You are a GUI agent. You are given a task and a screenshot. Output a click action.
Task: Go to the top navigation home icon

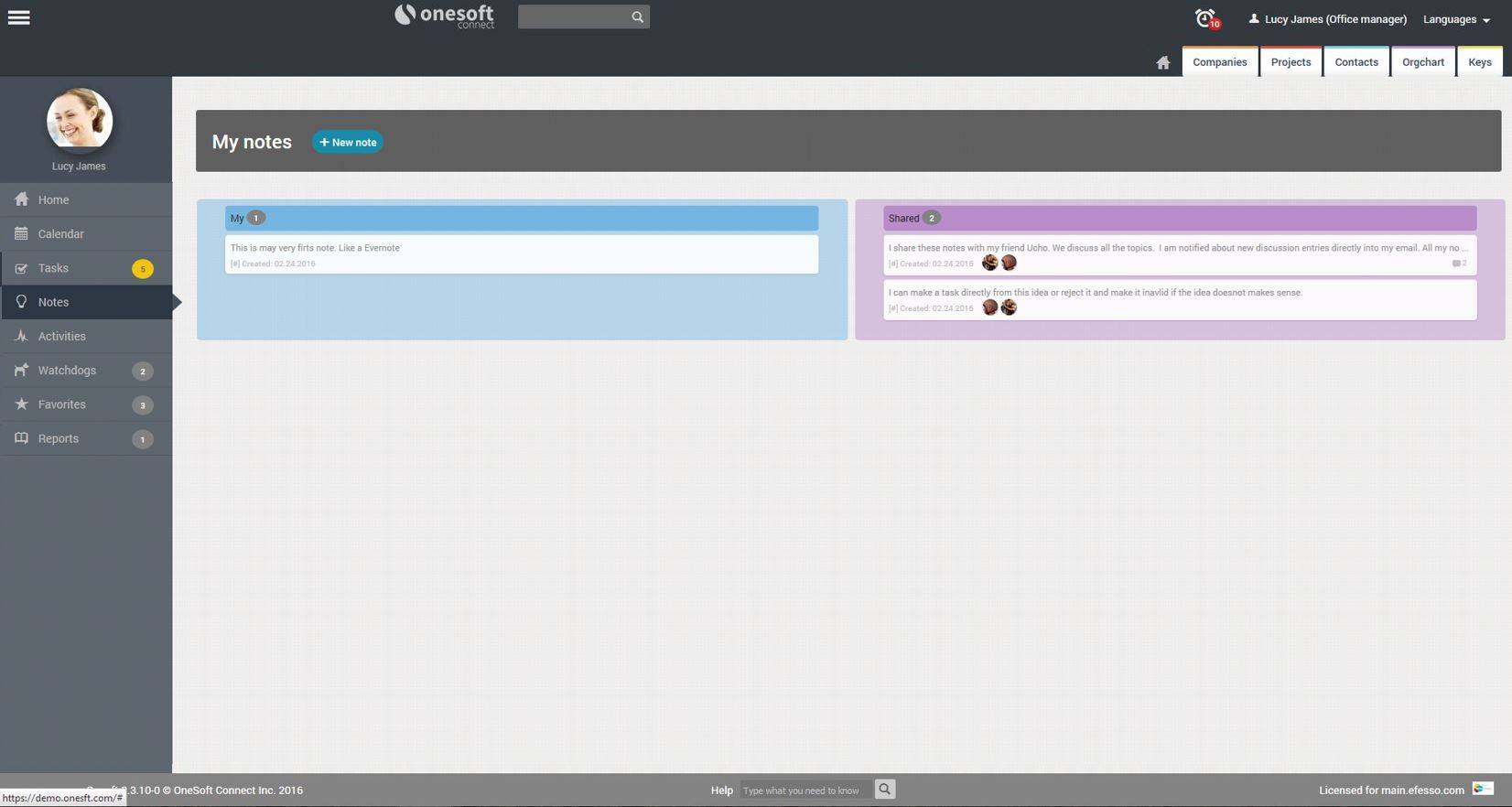pos(1162,62)
